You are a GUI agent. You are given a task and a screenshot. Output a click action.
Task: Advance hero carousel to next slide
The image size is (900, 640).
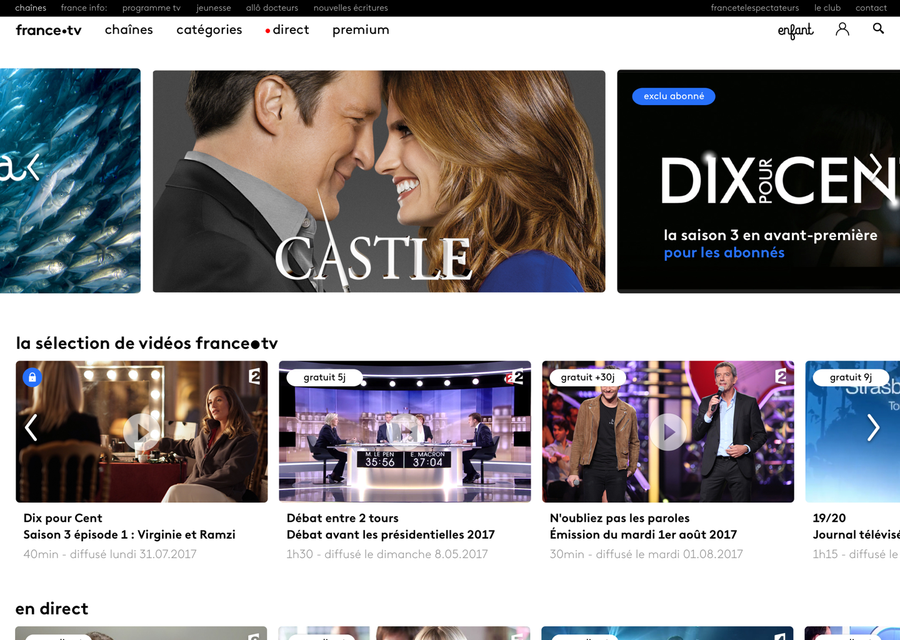(x=878, y=168)
